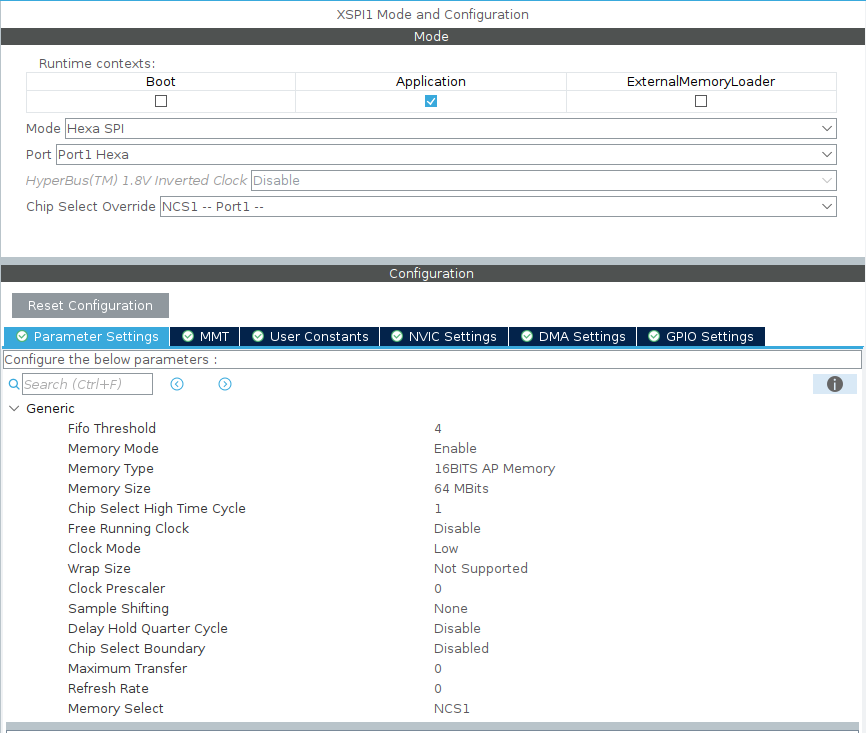Click checkmark badge on Parameter Settings tab

[20, 337]
